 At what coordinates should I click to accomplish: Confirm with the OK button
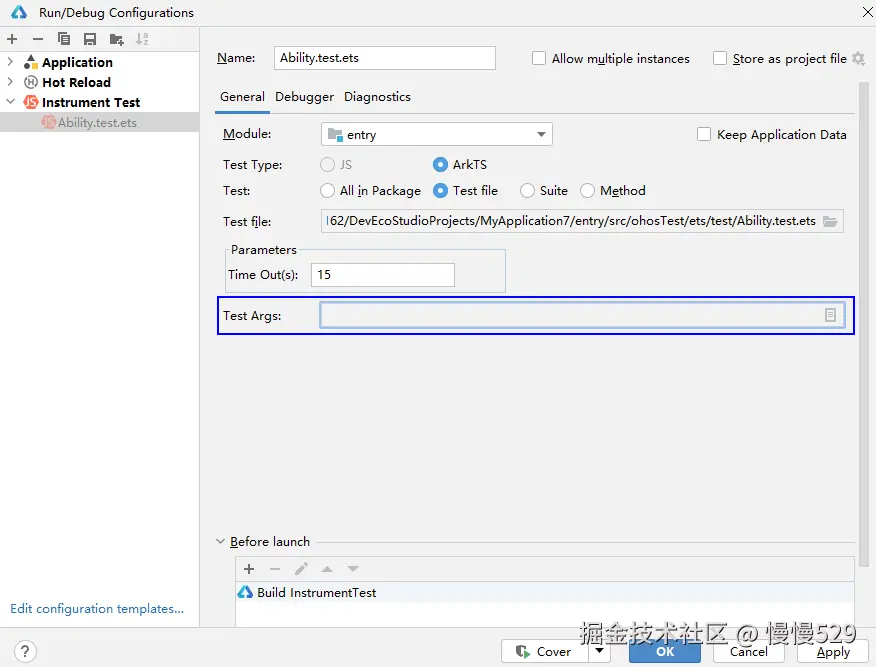pyautogui.click(x=665, y=651)
